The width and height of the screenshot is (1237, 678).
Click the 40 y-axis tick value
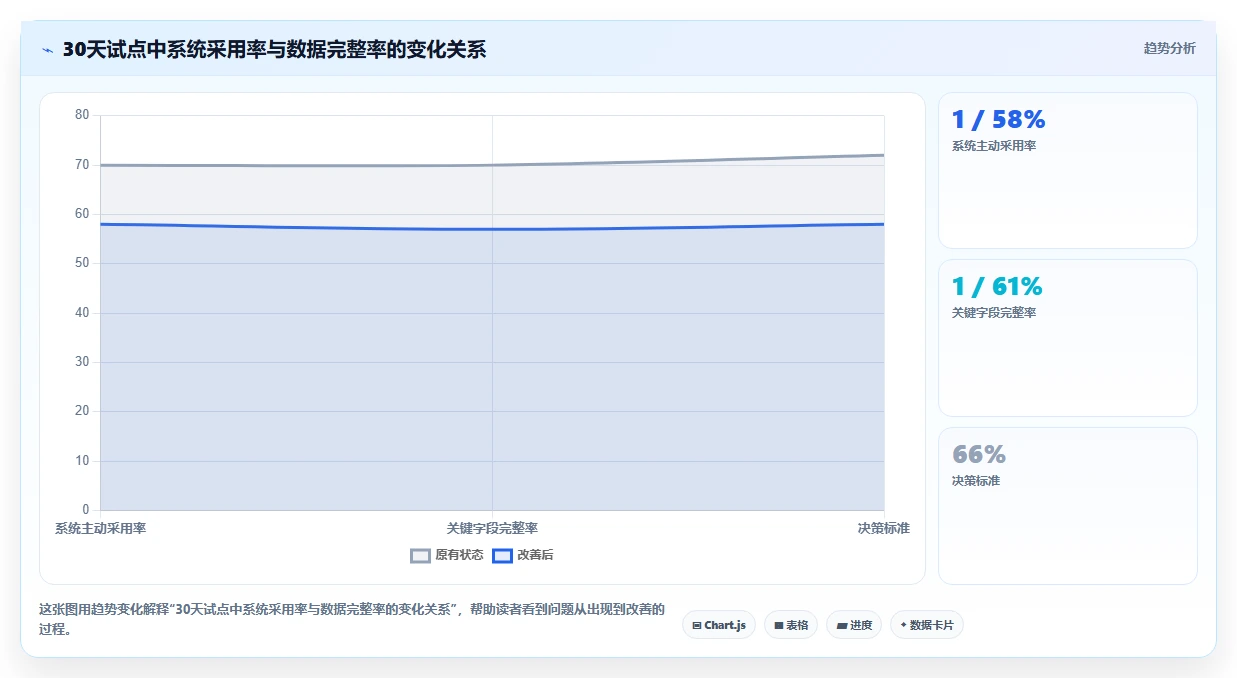point(82,312)
